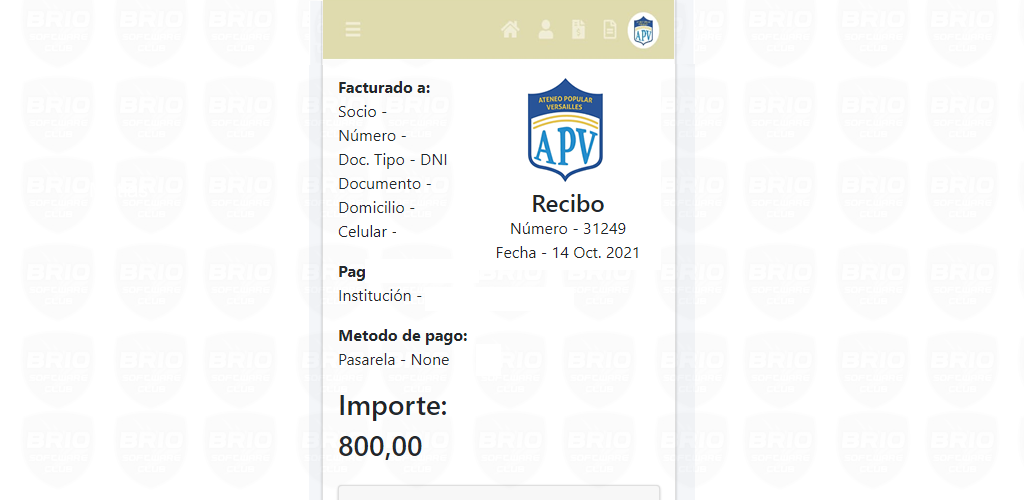Click the round APV club avatar
The height and width of the screenshot is (500, 1024).
pos(643,31)
